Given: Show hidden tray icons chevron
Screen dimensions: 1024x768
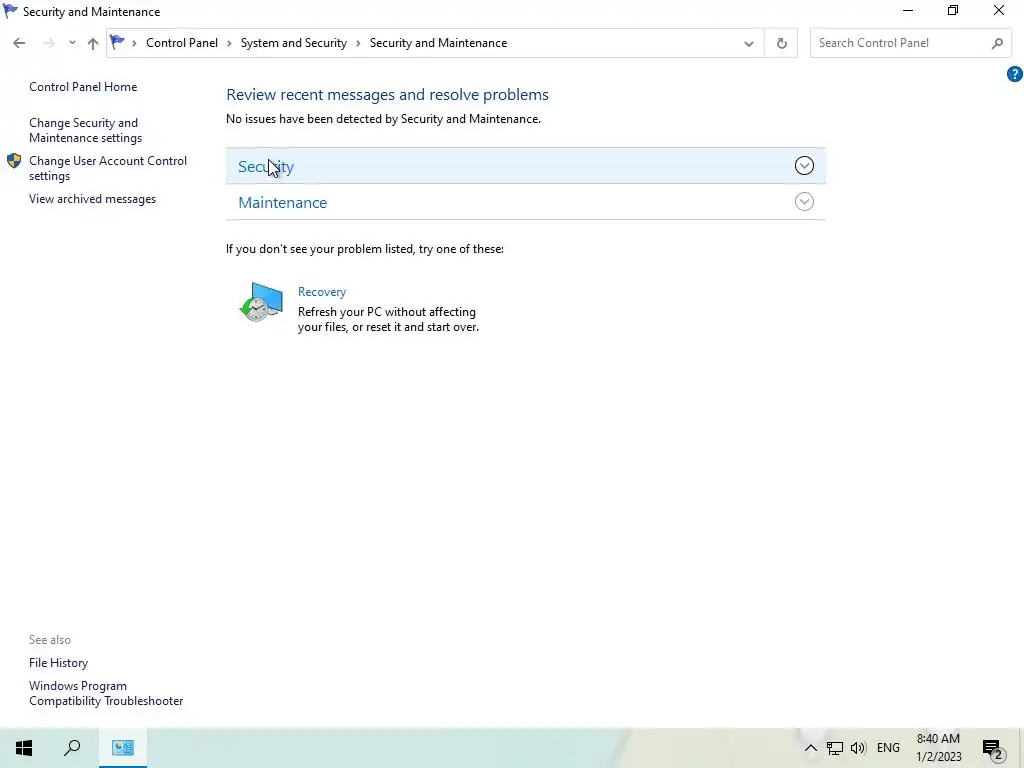Looking at the screenshot, I should pyautogui.click(x=810, y=748).
